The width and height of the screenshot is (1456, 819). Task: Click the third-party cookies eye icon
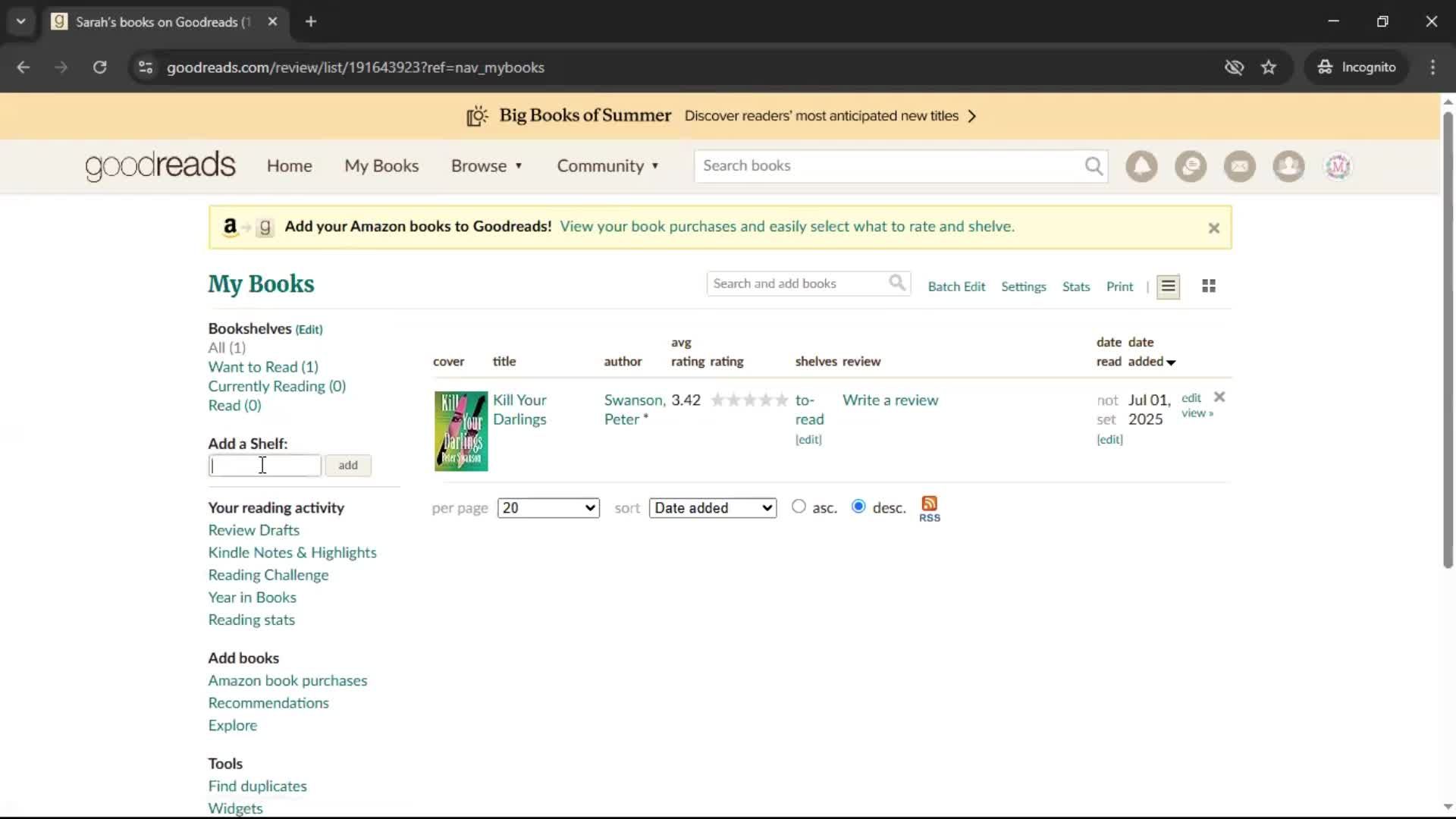point(1234,67)
